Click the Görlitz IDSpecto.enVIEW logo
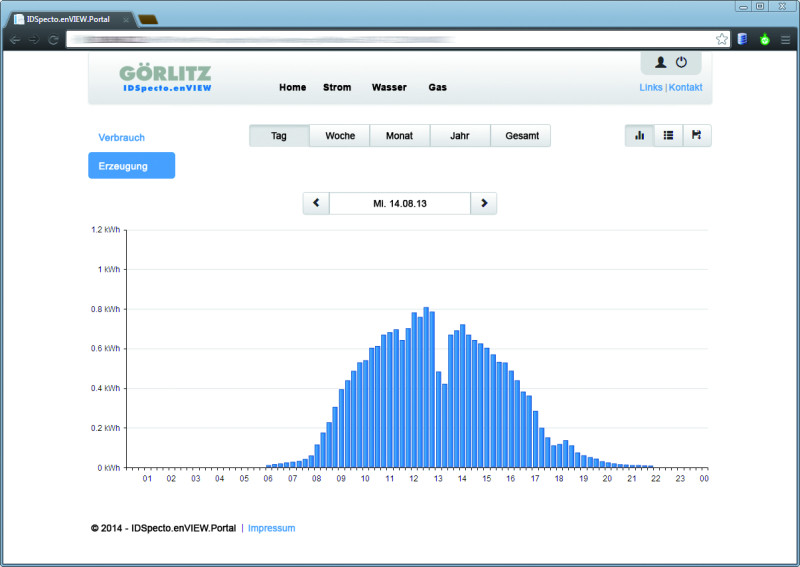Viewport: 800px width, 567px height. point(166,79)
